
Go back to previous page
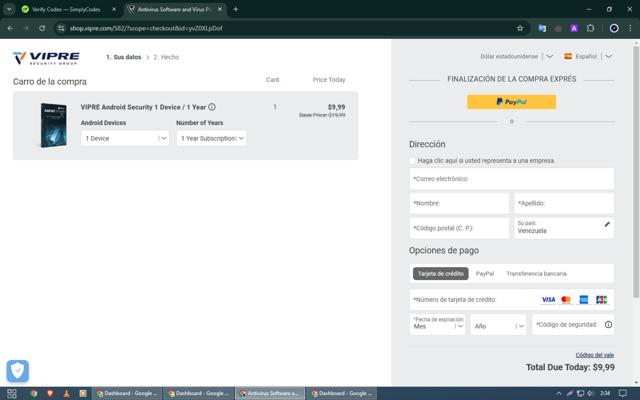tap(10, 28)
